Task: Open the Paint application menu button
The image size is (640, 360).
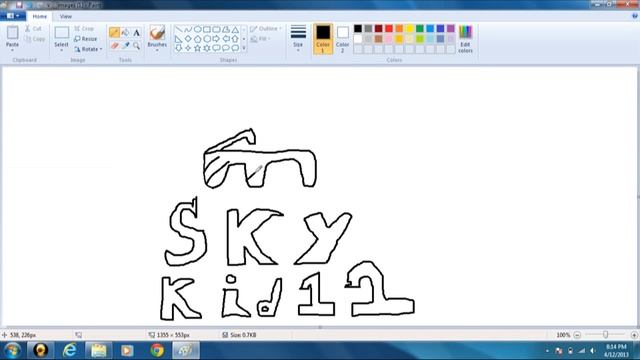Action: coord(13,16)
